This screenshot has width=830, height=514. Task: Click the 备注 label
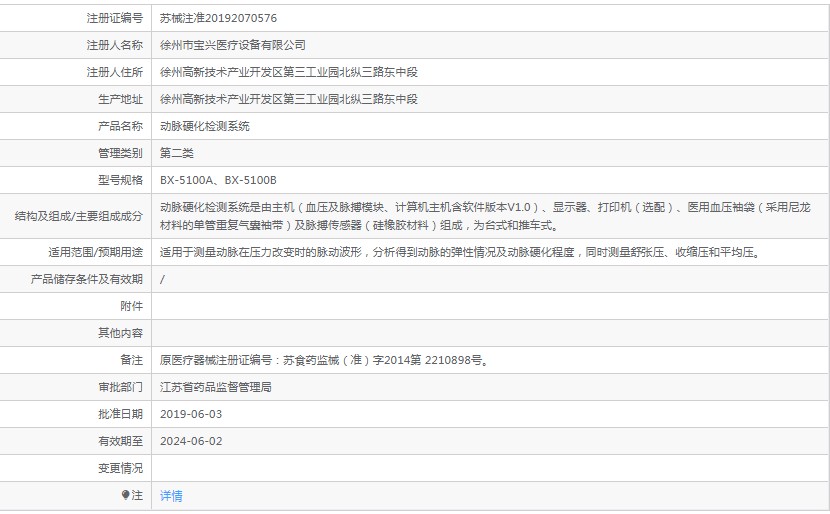pyautogui.click(x=131, y=360)
